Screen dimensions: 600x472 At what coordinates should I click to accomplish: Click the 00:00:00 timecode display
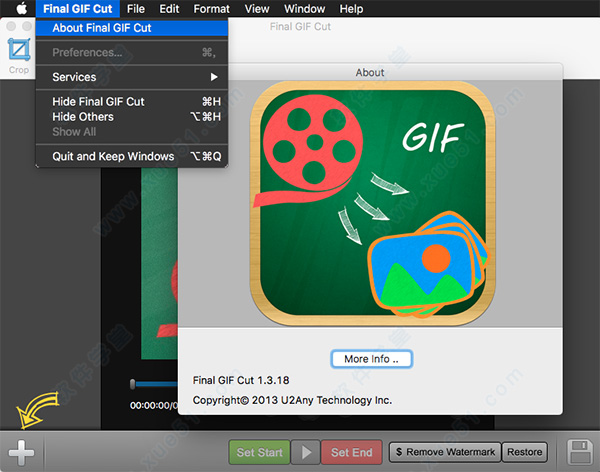[x=154, y=405]
